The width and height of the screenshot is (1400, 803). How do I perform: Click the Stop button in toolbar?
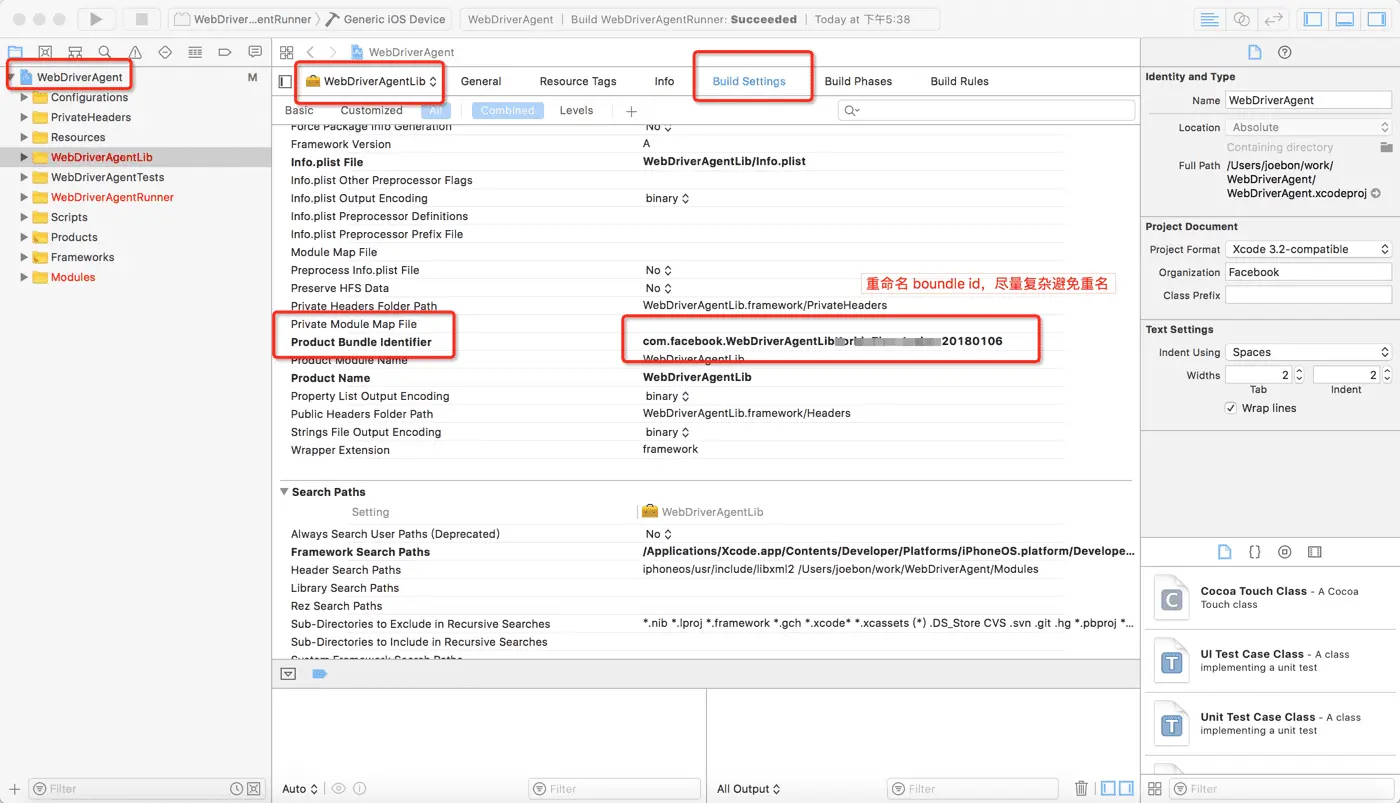tap(141, 19)
